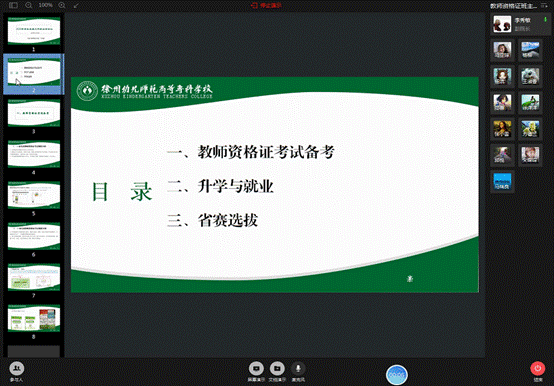Screen dimensions: 554x386
Task: Click slide heading 二、升学与就业
Action: [x=220, y=186]
